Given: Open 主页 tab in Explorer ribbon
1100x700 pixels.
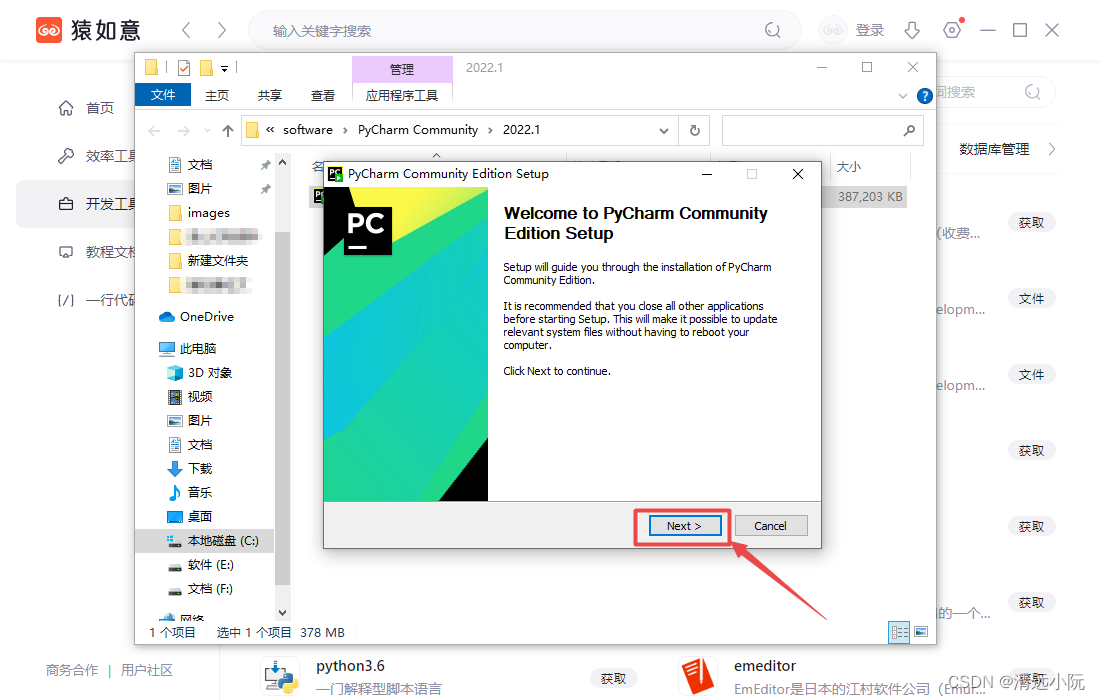Looking at the screenshot, I should [217, 95].
